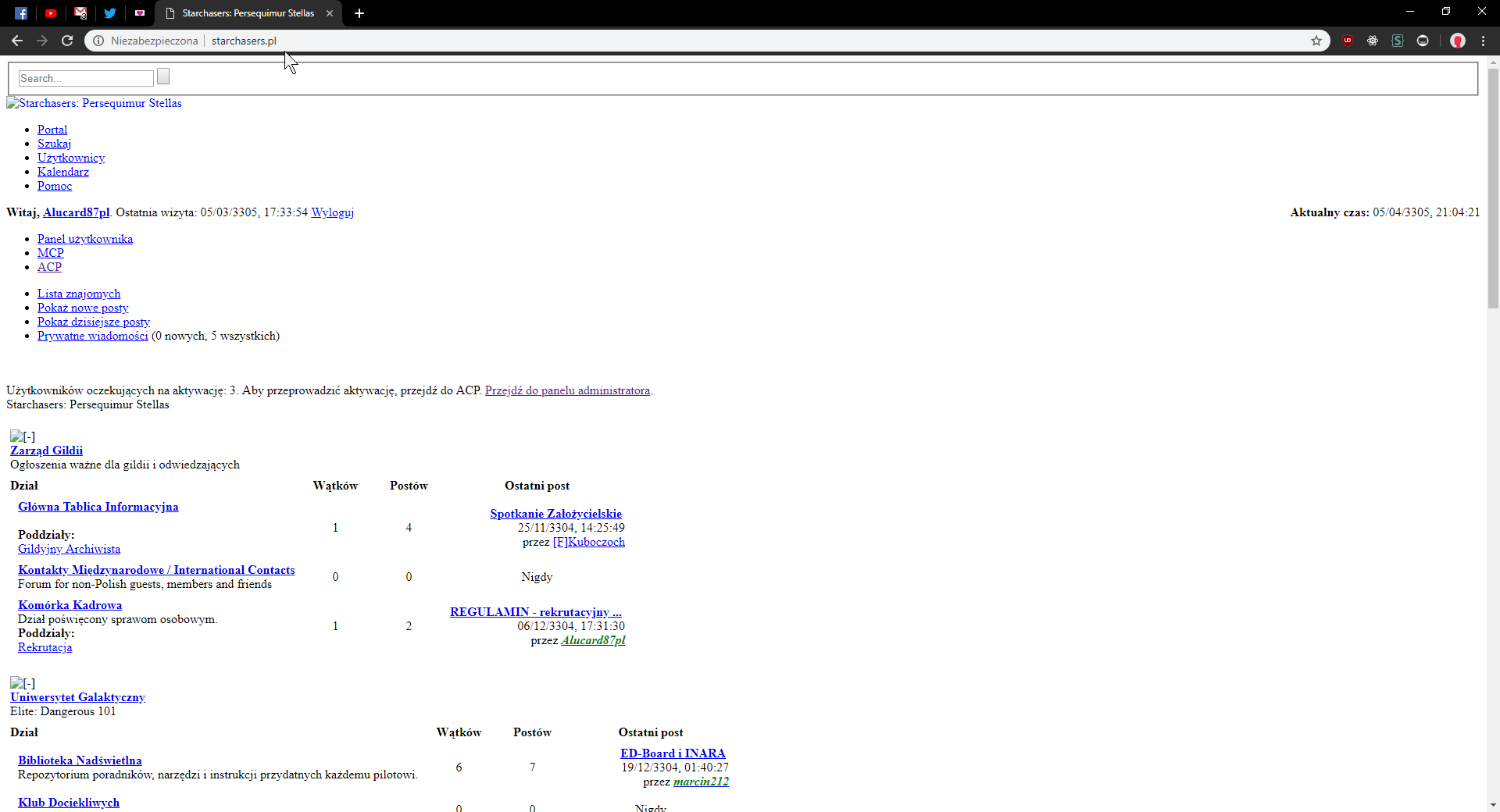Screen dimensions: 1500x812
Task: Click the Chrome profile avatar
Action: (1458, 41)
